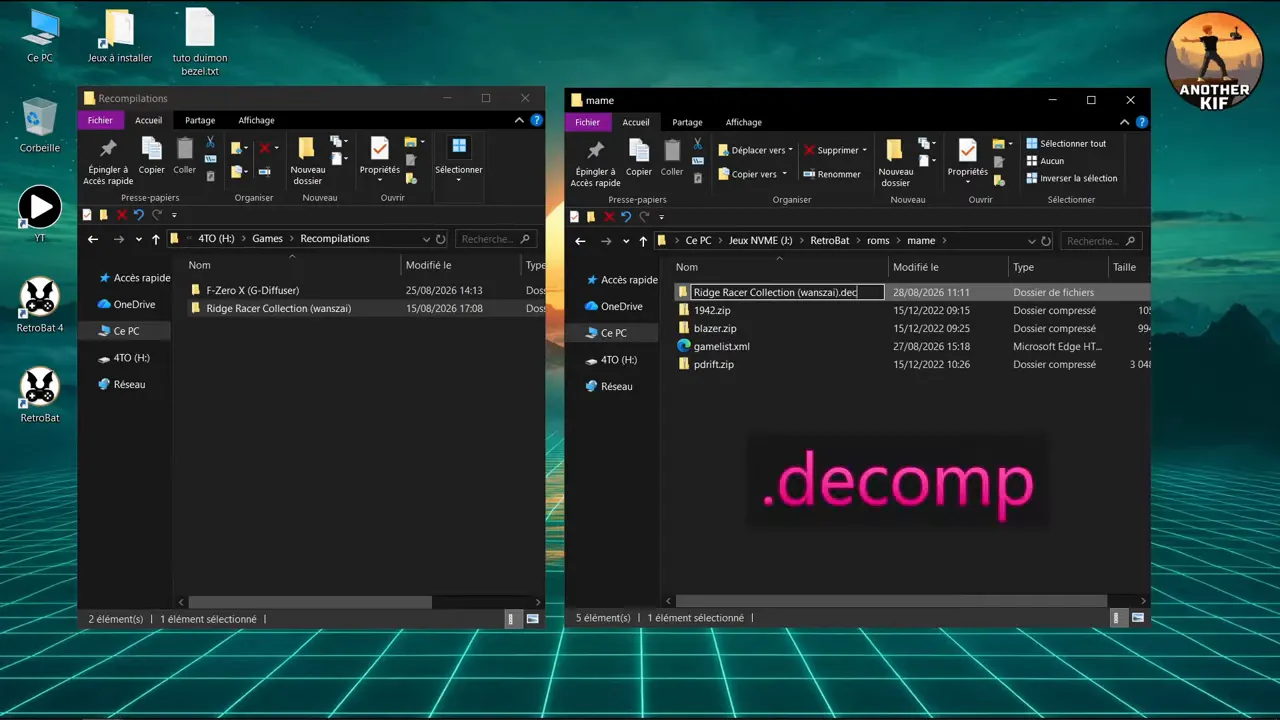Click new folder icon in Recompilations quick toolbar
The height and width of the screenshot is (720, 1280).
[x=104, y=214]
